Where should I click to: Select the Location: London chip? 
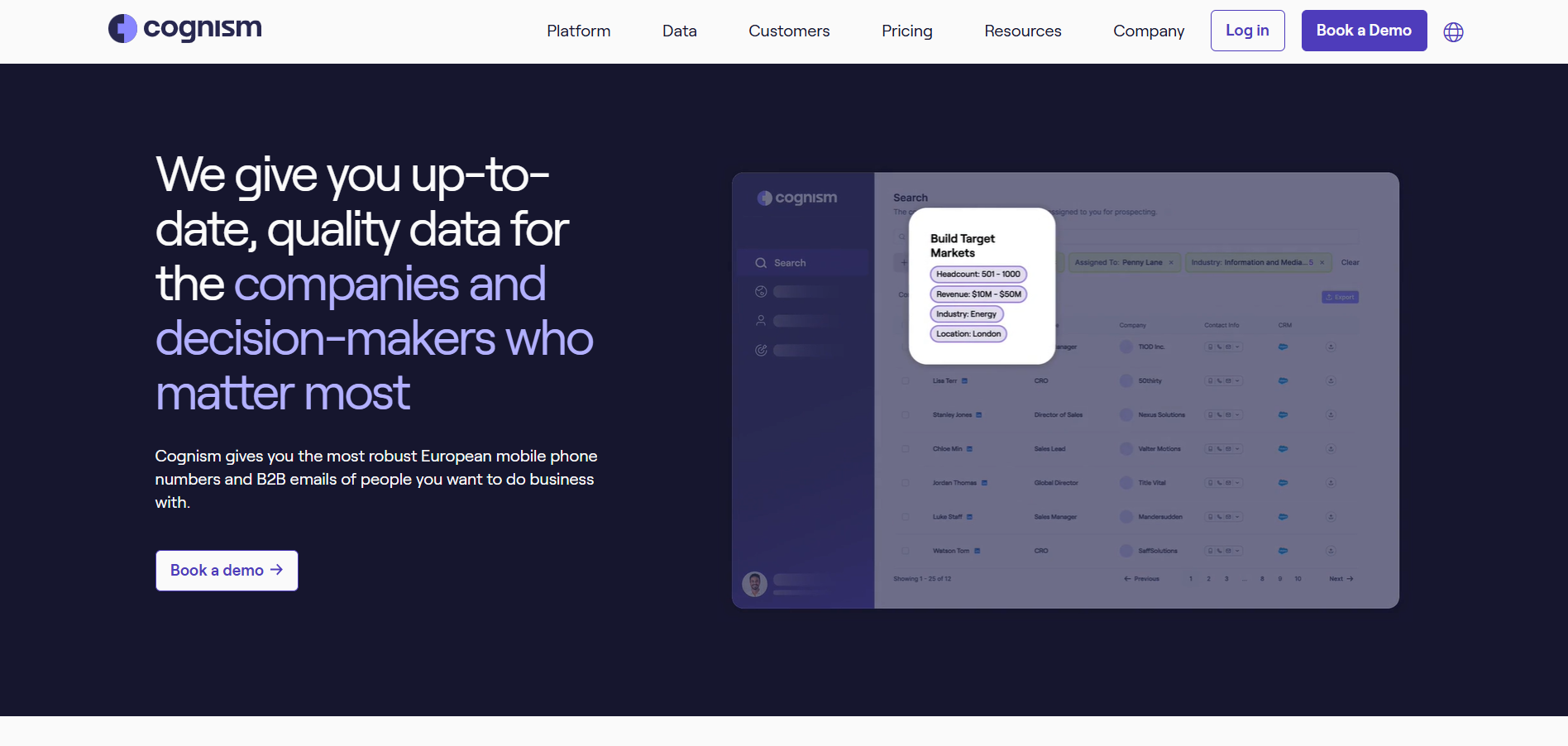pos(968,334)
